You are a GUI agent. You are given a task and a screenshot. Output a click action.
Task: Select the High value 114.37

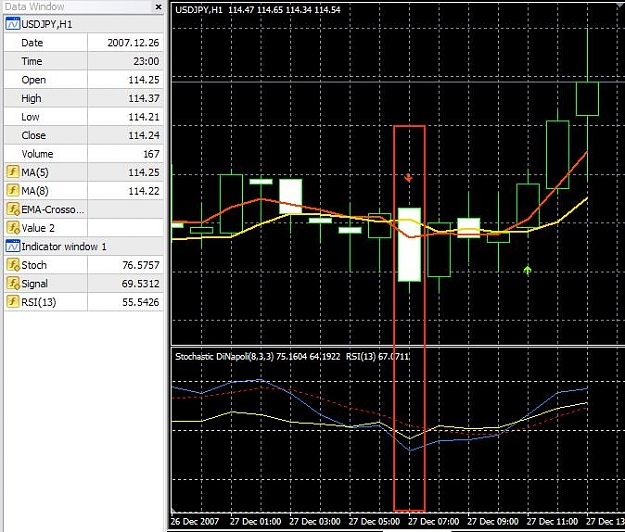click(143, 98)
